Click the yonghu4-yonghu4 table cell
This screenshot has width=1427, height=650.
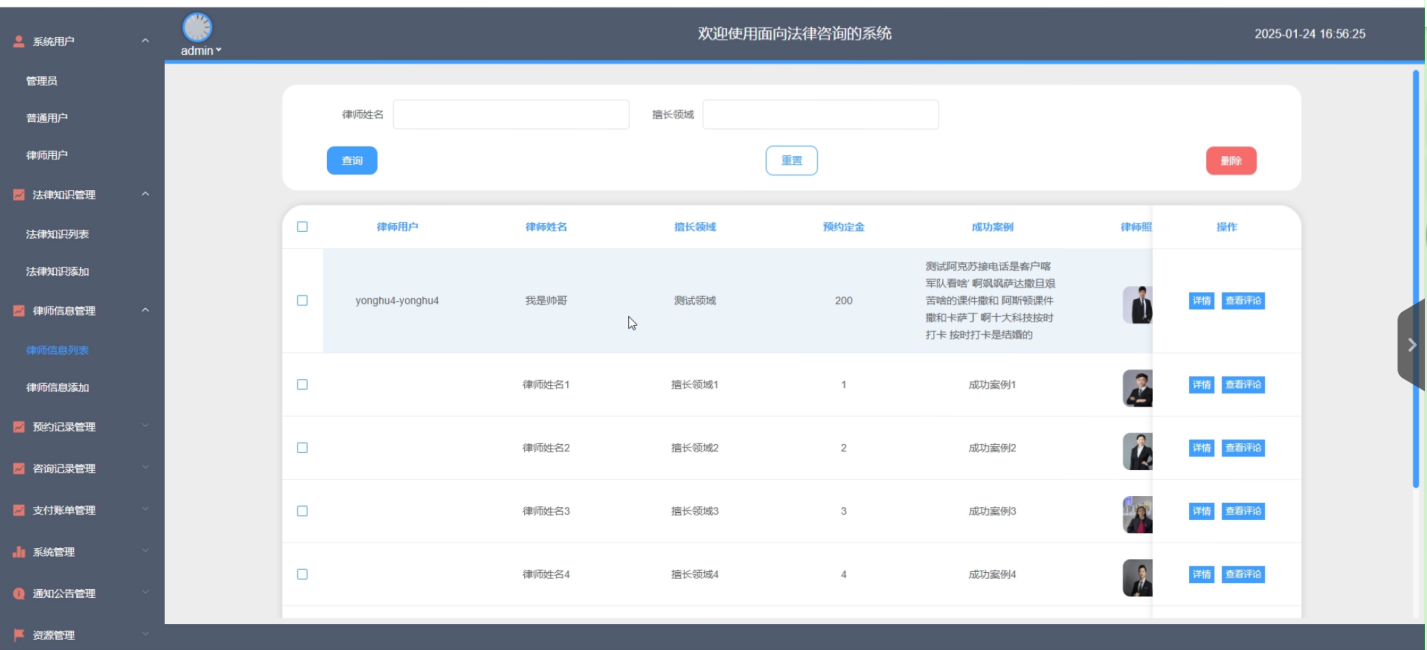tap(397, 301)
